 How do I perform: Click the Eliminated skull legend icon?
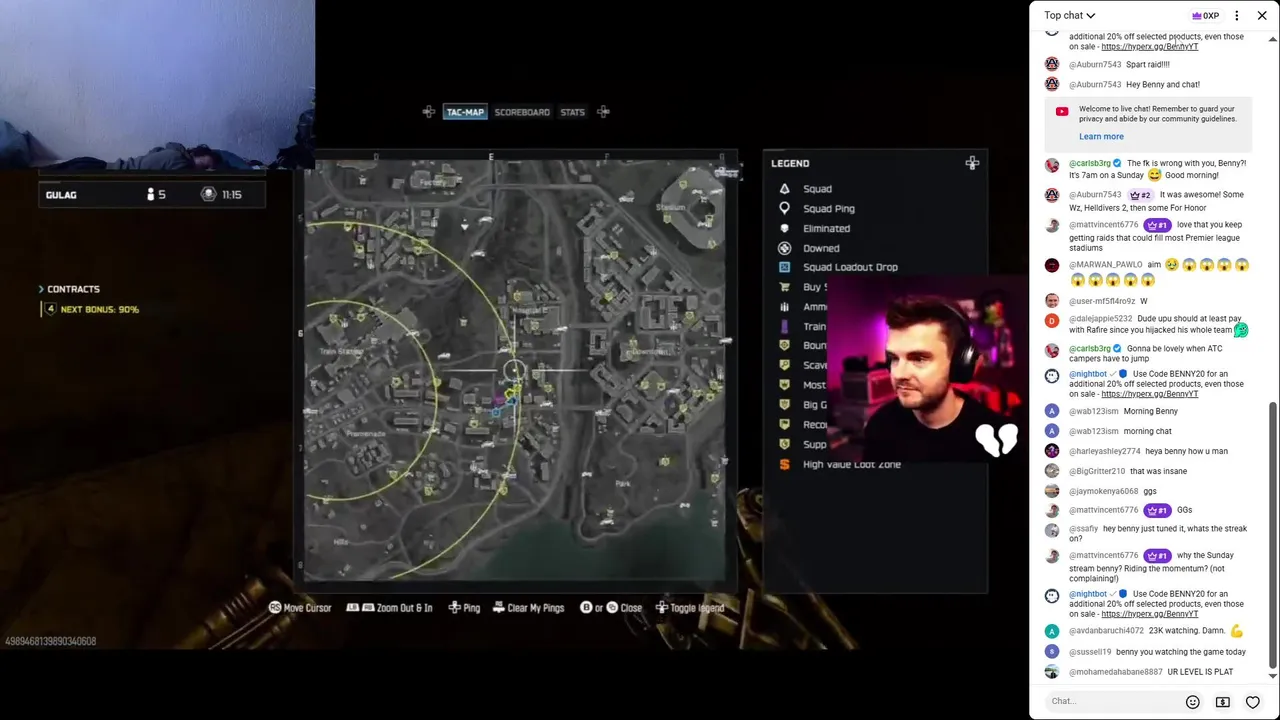tap(784, 228)
